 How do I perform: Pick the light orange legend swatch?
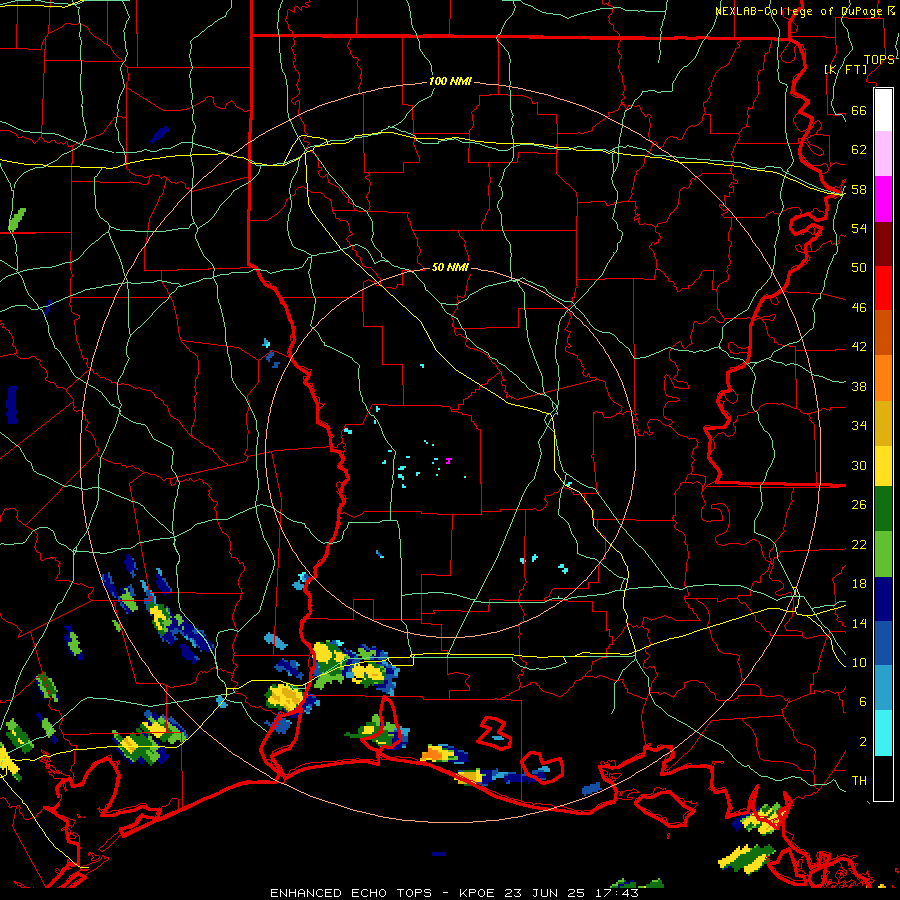pyautogui.click(x=883, y=378)
